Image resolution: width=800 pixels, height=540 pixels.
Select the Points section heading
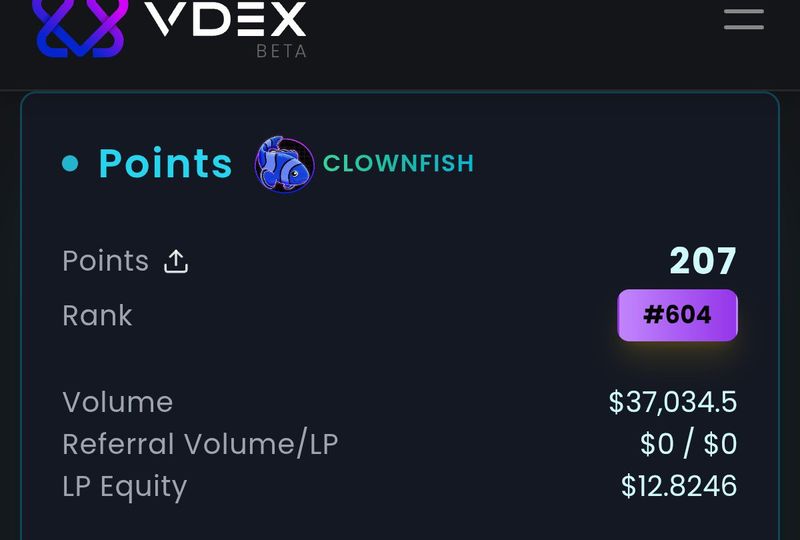(165, 163)
